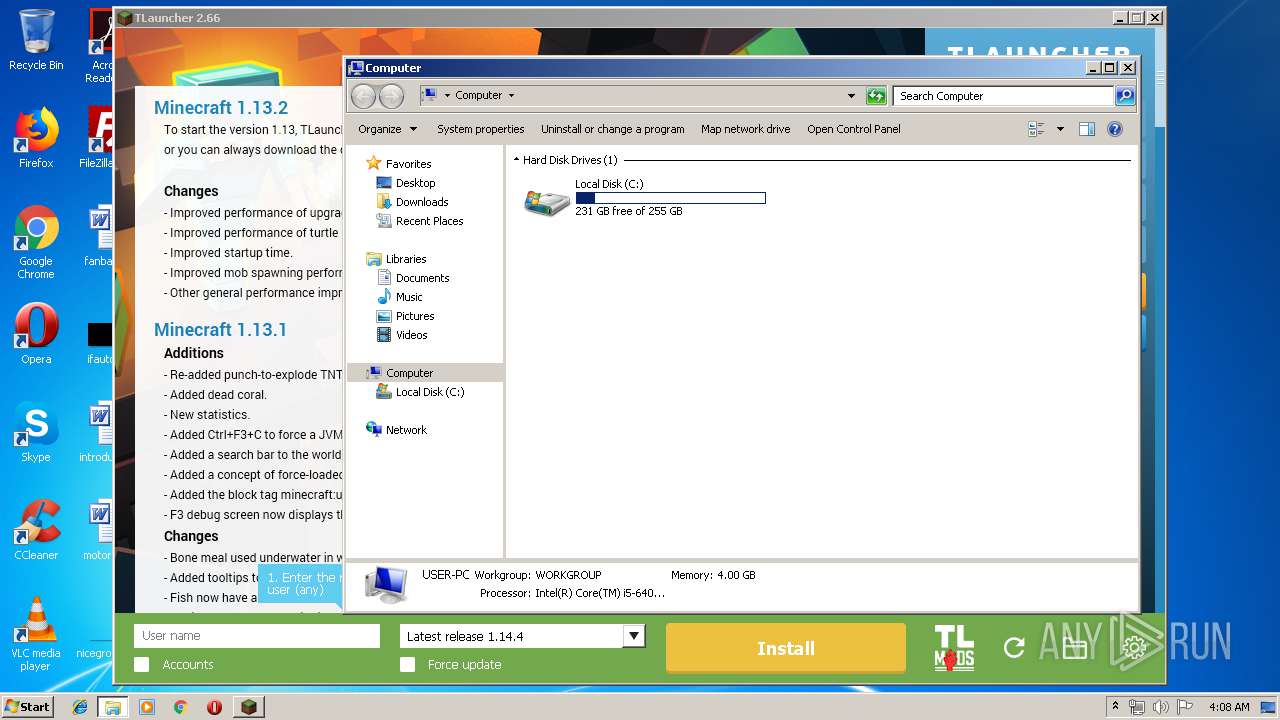Open Videos library
The width and height of the screenshot is (1280, 720).
411,335
